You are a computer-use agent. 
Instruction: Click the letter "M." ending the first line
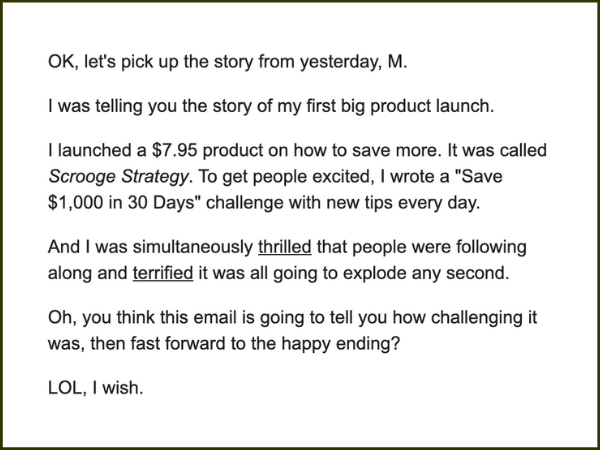[x=397, y=62]
